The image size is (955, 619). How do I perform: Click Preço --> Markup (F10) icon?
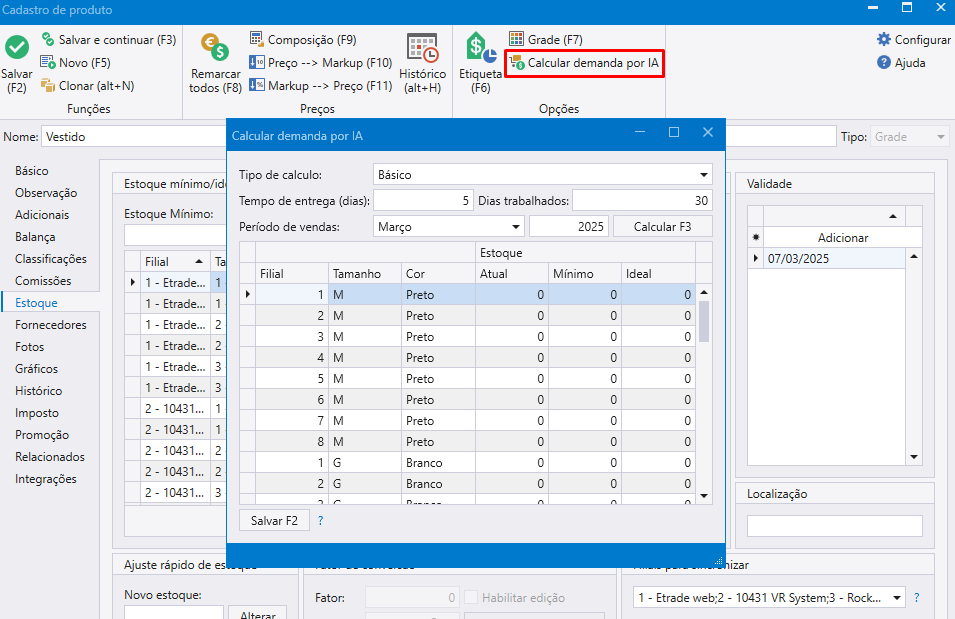256,63
